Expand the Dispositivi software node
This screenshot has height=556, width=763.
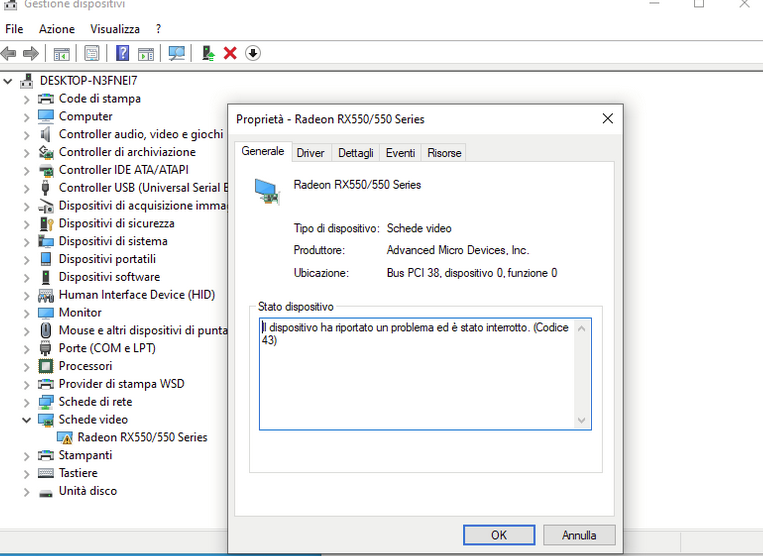[26, 278]
